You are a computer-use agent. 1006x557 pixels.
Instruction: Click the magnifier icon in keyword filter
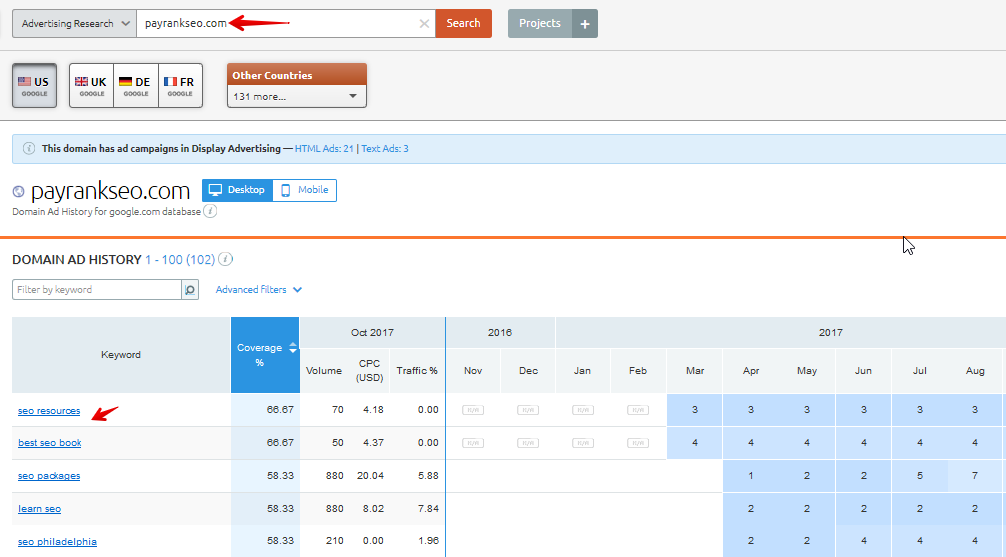pos(190,290)
